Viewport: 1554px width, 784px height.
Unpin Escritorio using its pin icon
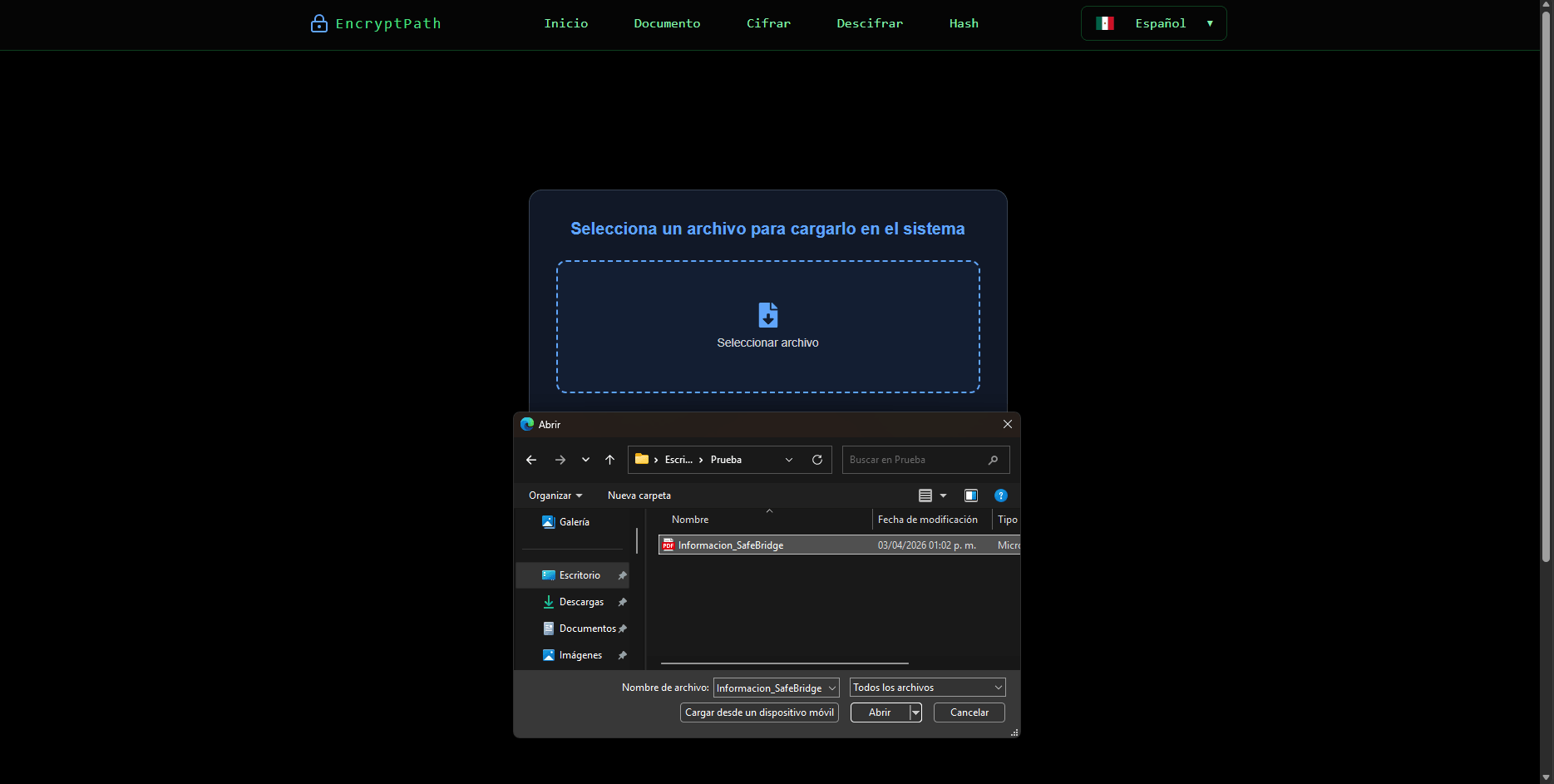click(x=622, y=575)
